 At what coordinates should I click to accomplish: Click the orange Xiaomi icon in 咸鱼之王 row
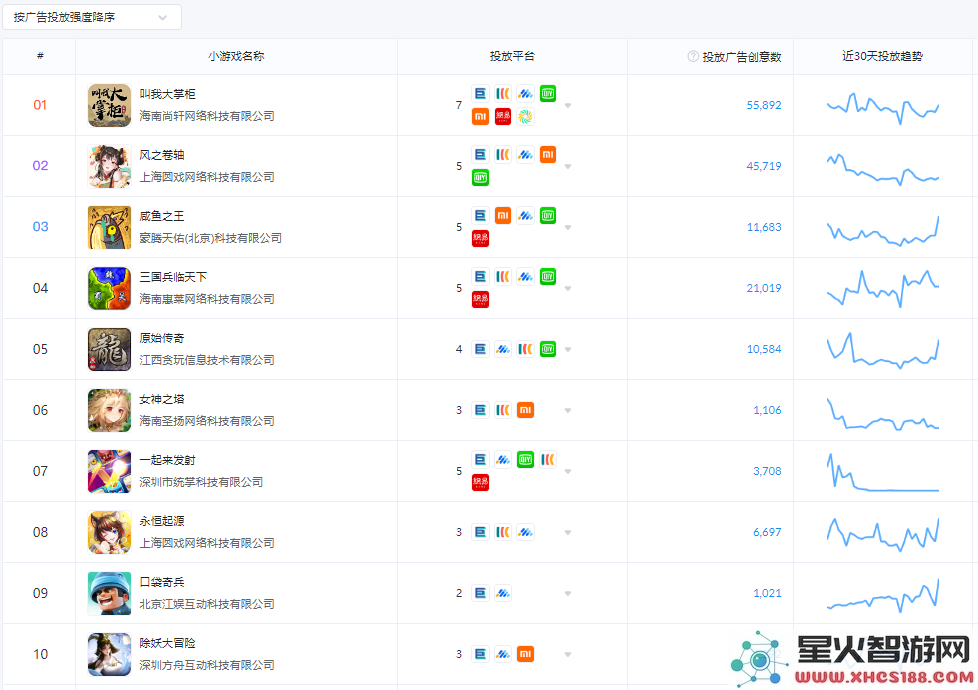[503, 216]
